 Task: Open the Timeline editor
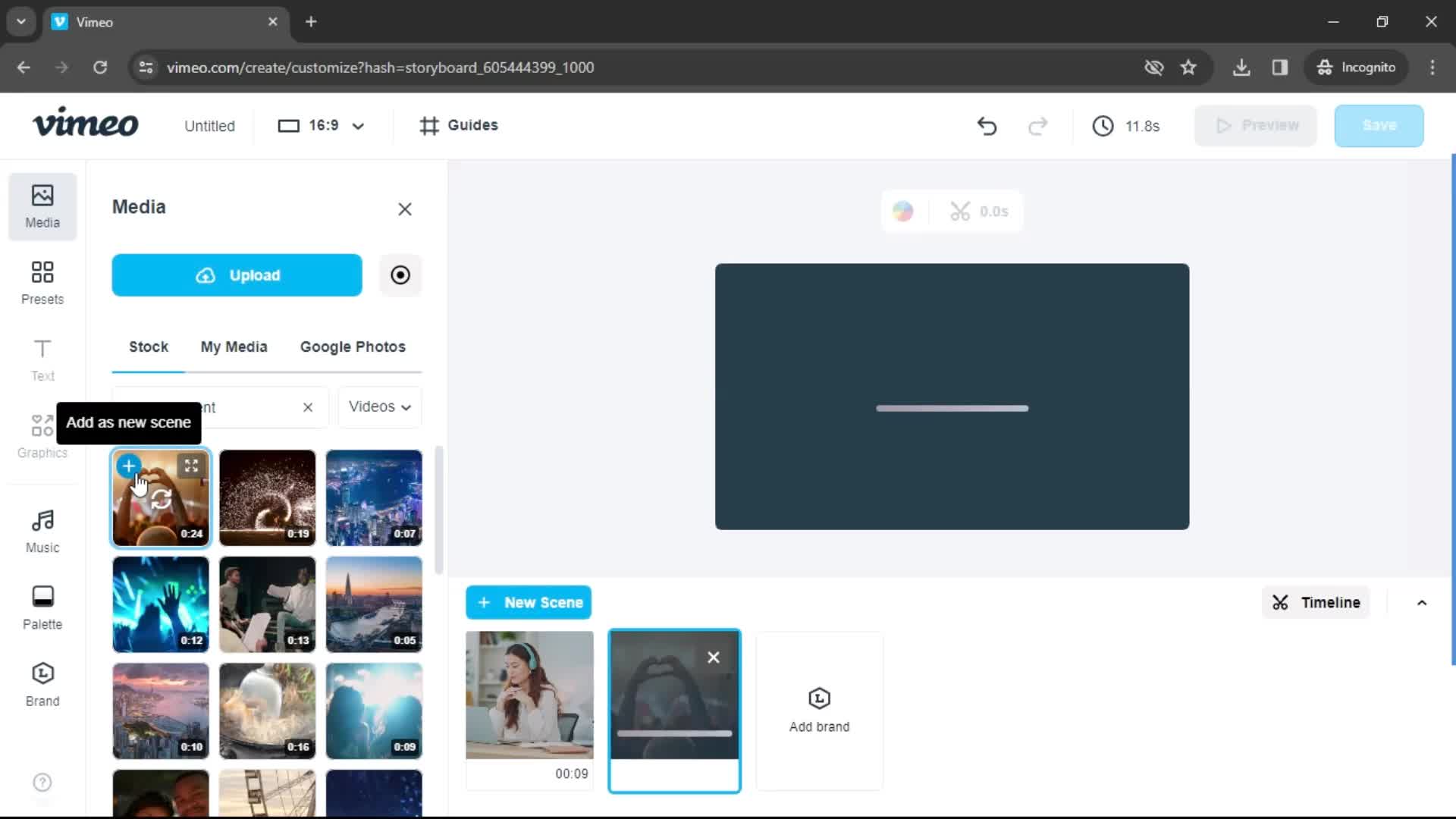(1316, 603)
